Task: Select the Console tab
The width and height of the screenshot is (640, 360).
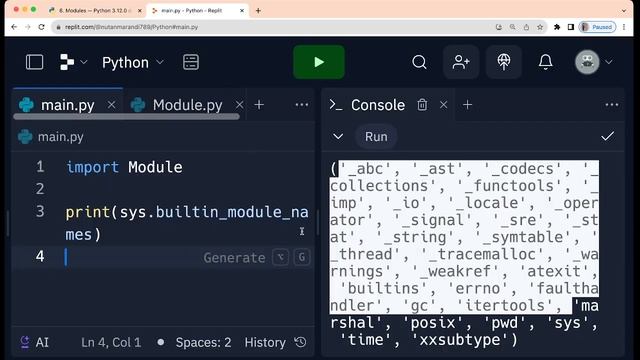Action: click(x=378, y=105)
